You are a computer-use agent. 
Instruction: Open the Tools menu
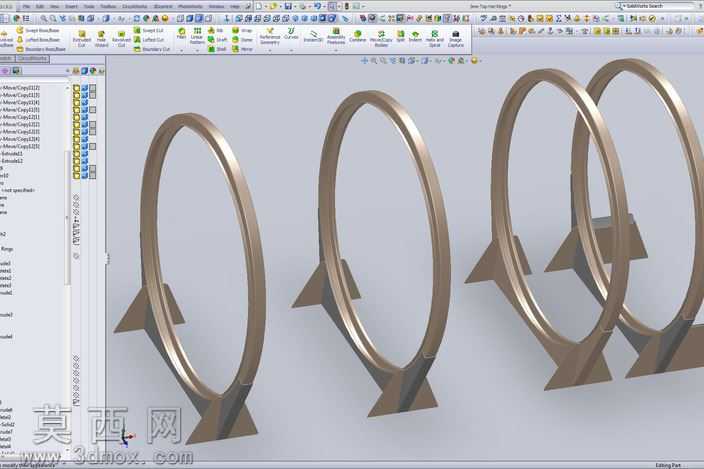pyautogui.click(x=89, y=7)
